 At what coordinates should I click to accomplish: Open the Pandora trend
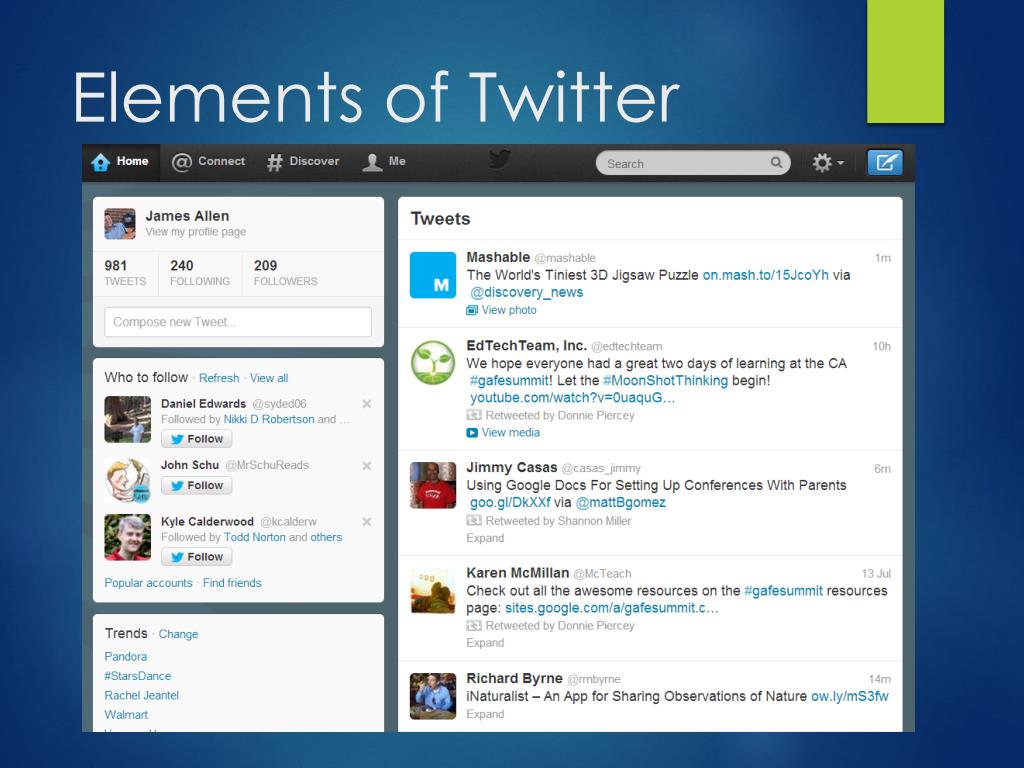coord(125,656)
